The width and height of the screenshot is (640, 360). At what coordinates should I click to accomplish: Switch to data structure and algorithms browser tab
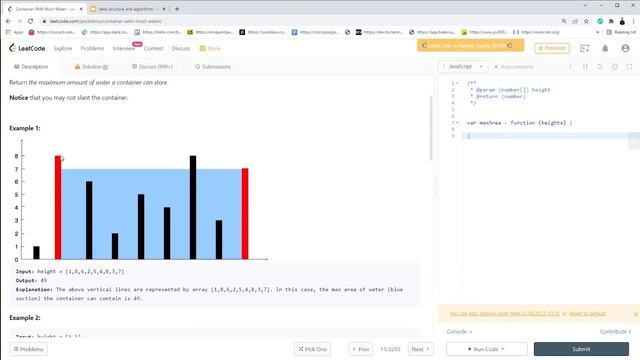[x=127, y=9]
